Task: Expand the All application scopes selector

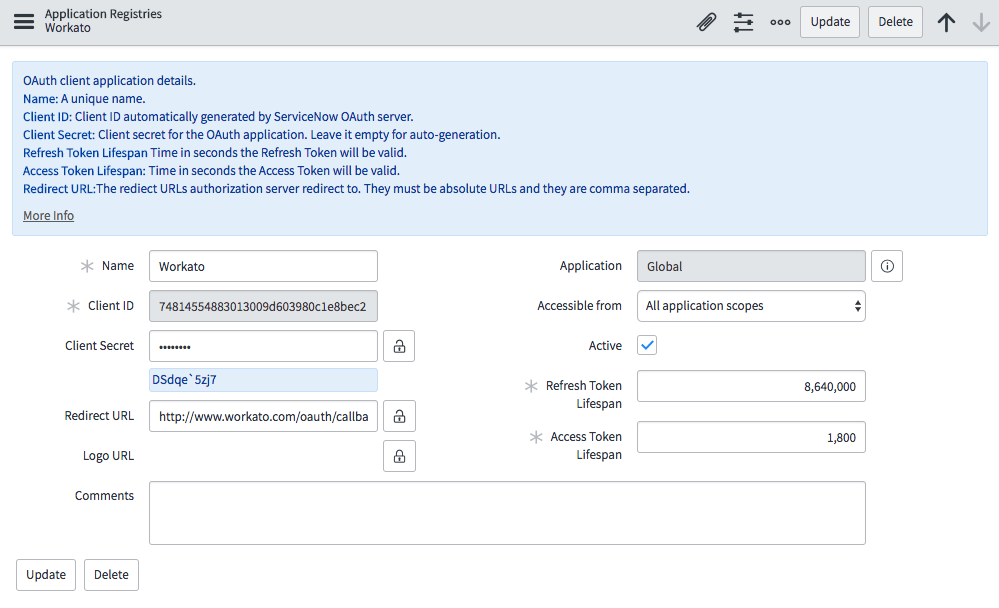Action: [750, 305]
